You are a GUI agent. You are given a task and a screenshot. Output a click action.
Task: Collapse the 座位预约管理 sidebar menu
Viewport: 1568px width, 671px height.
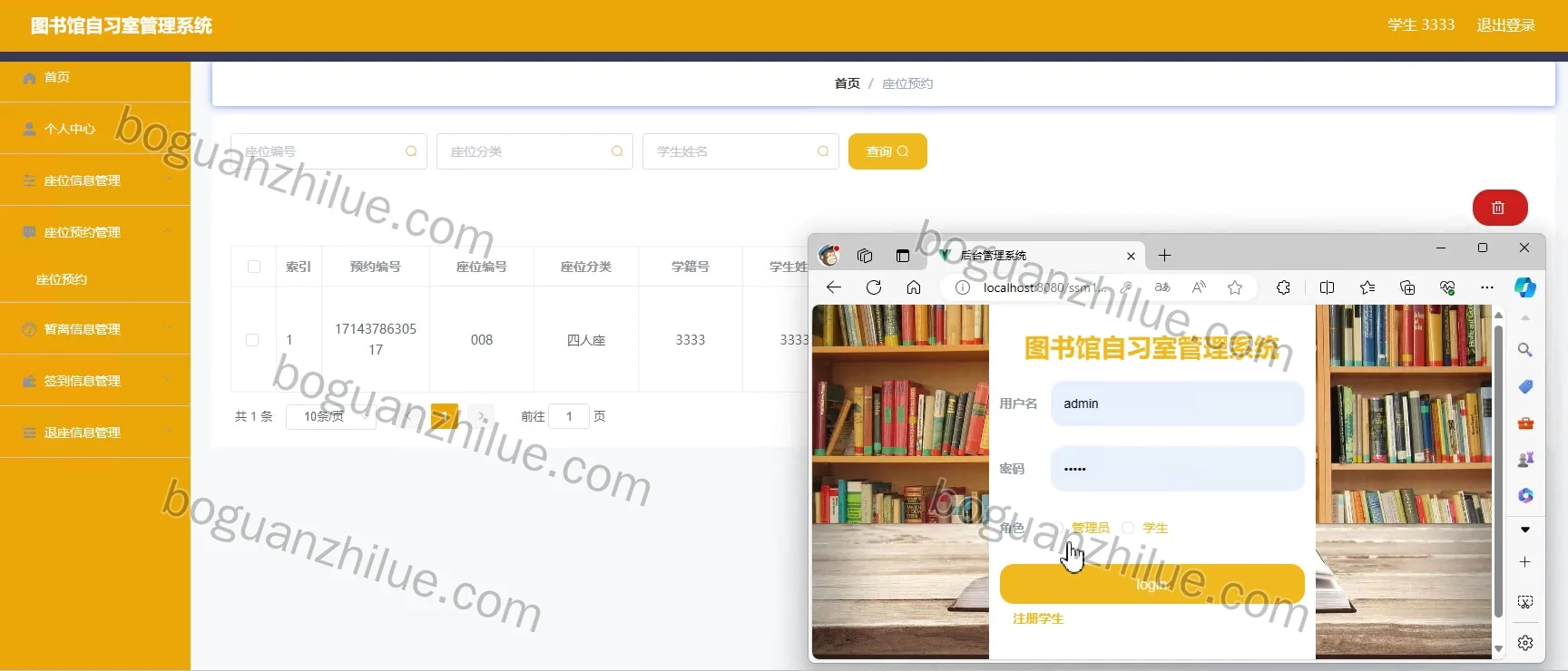point(95,232)
